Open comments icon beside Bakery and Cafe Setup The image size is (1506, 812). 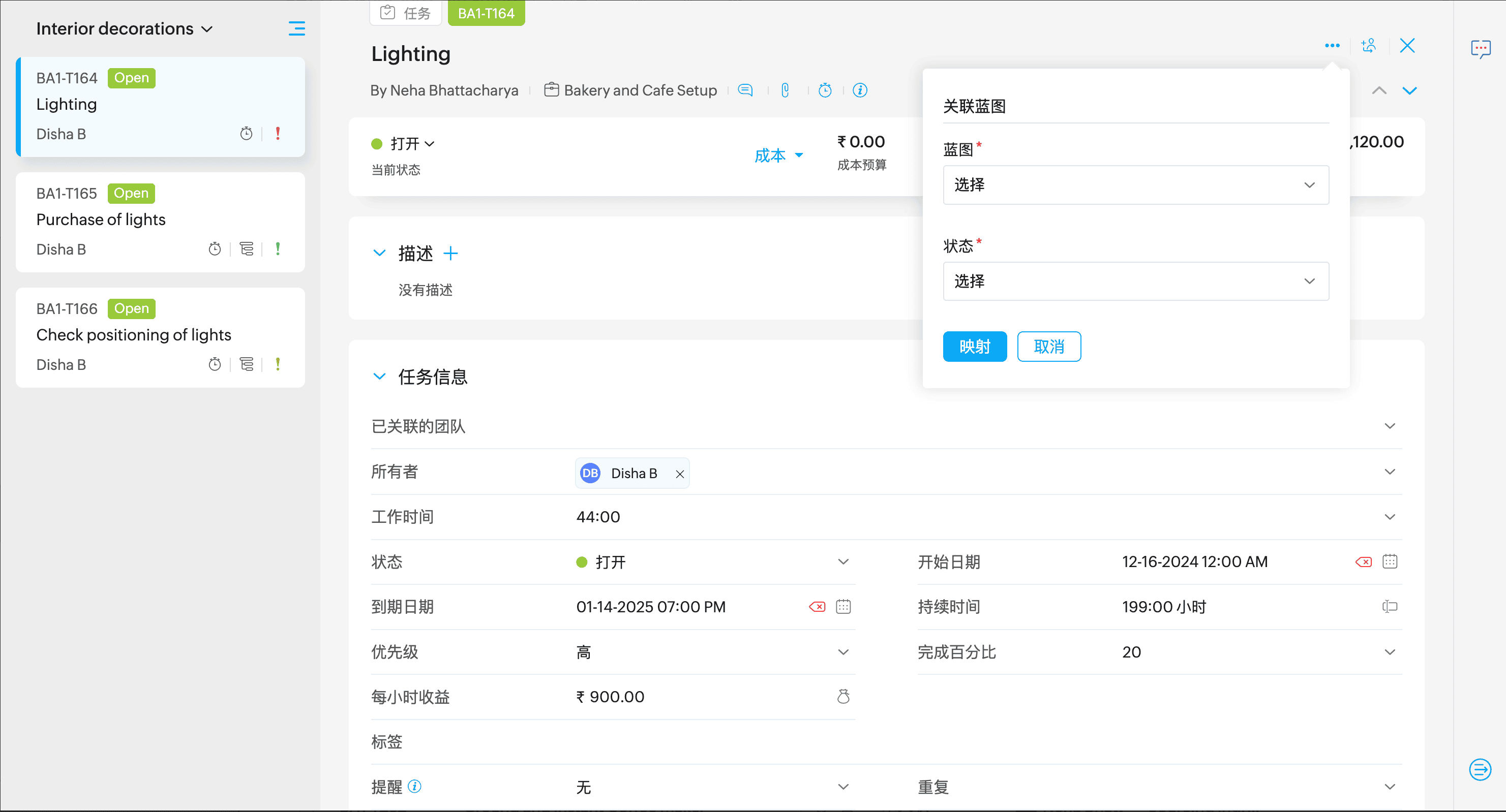[x=745, y=90]
